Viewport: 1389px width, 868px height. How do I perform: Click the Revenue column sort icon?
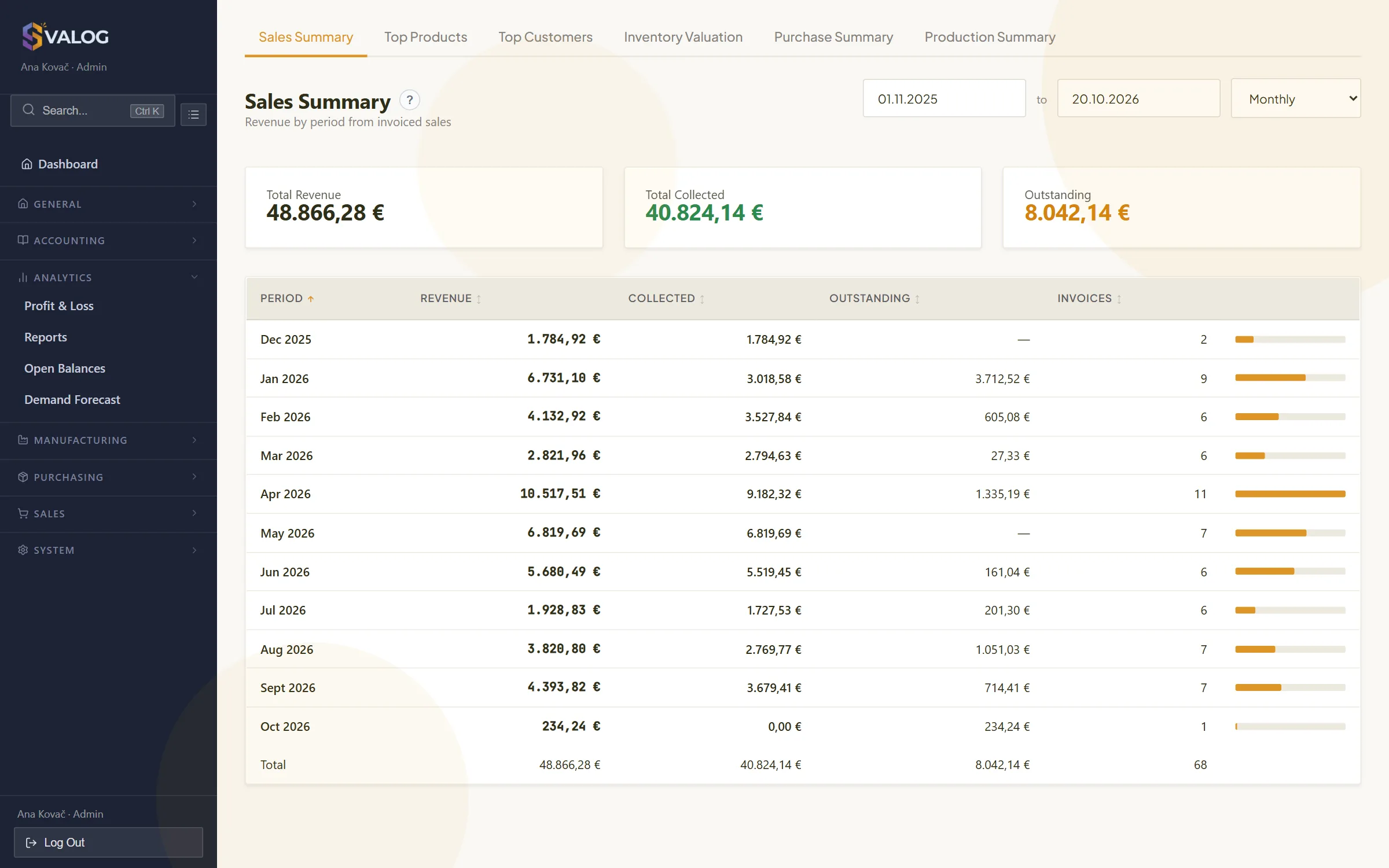pyautogui.click(x=479, y=299)
